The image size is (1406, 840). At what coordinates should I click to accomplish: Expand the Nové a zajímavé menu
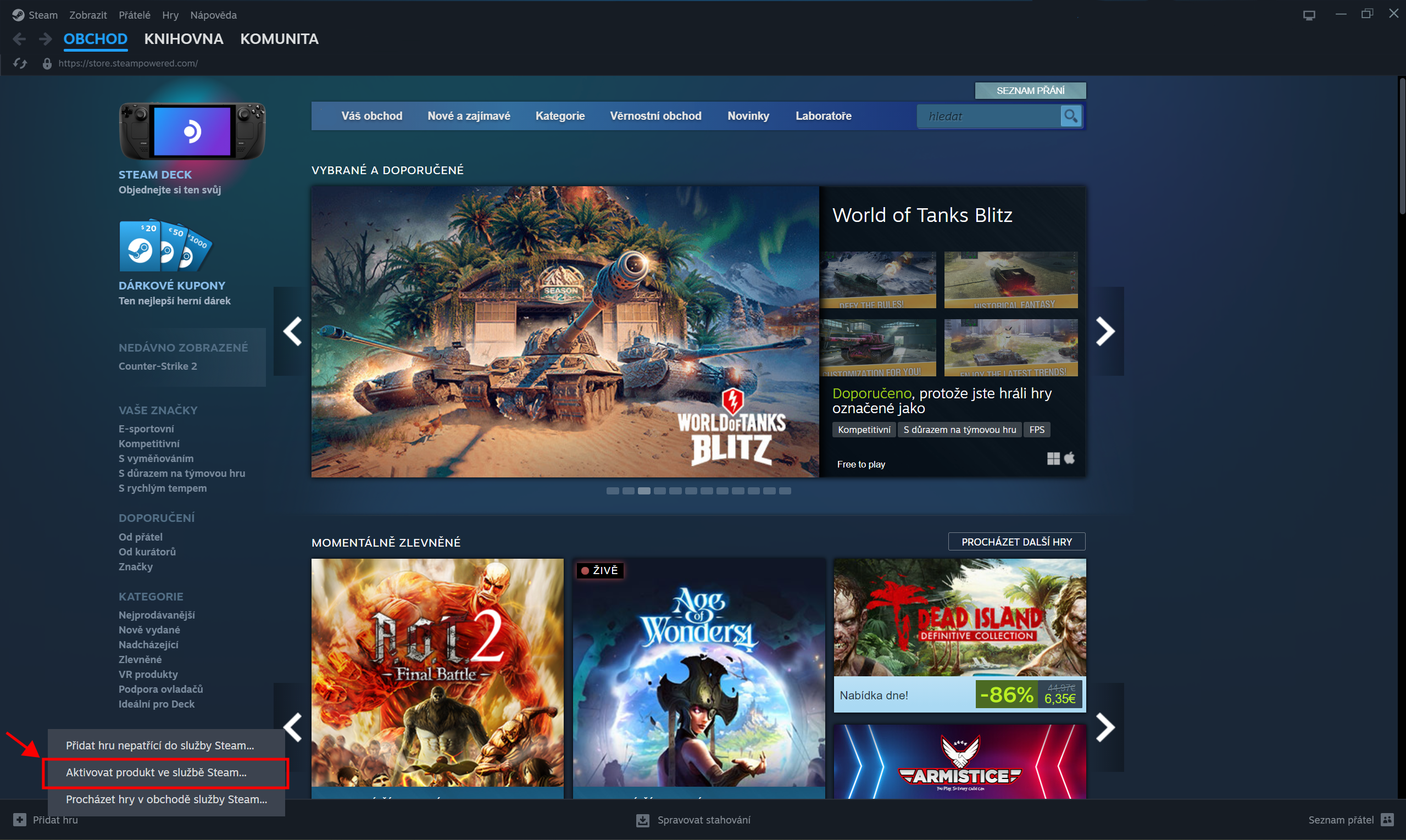point(469,116)
